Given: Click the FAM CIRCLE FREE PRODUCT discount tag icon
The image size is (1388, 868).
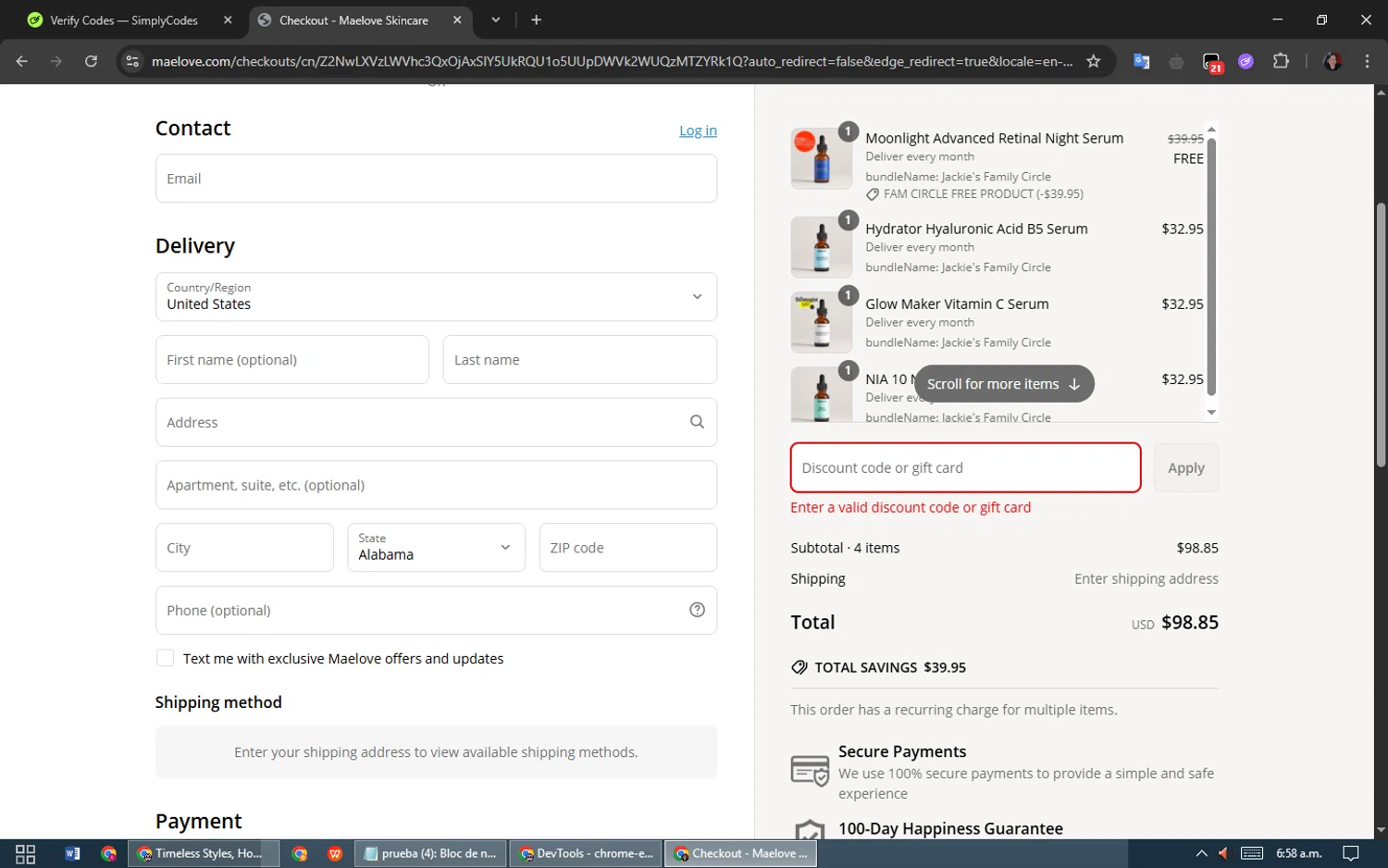Looking at the screenshot, I should click(x=873, y=194).
